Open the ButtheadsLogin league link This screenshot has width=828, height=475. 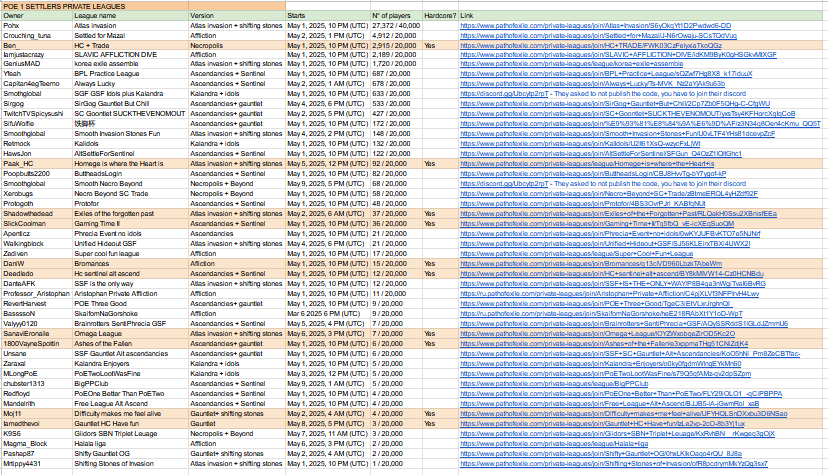[594, 174]
